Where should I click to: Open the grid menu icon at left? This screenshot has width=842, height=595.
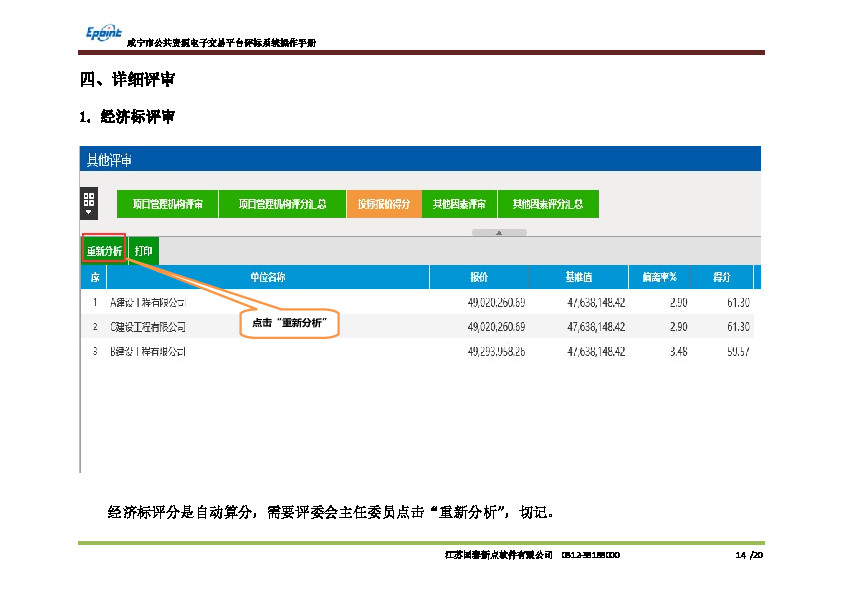pyautogui.click(x=89, y=199)
